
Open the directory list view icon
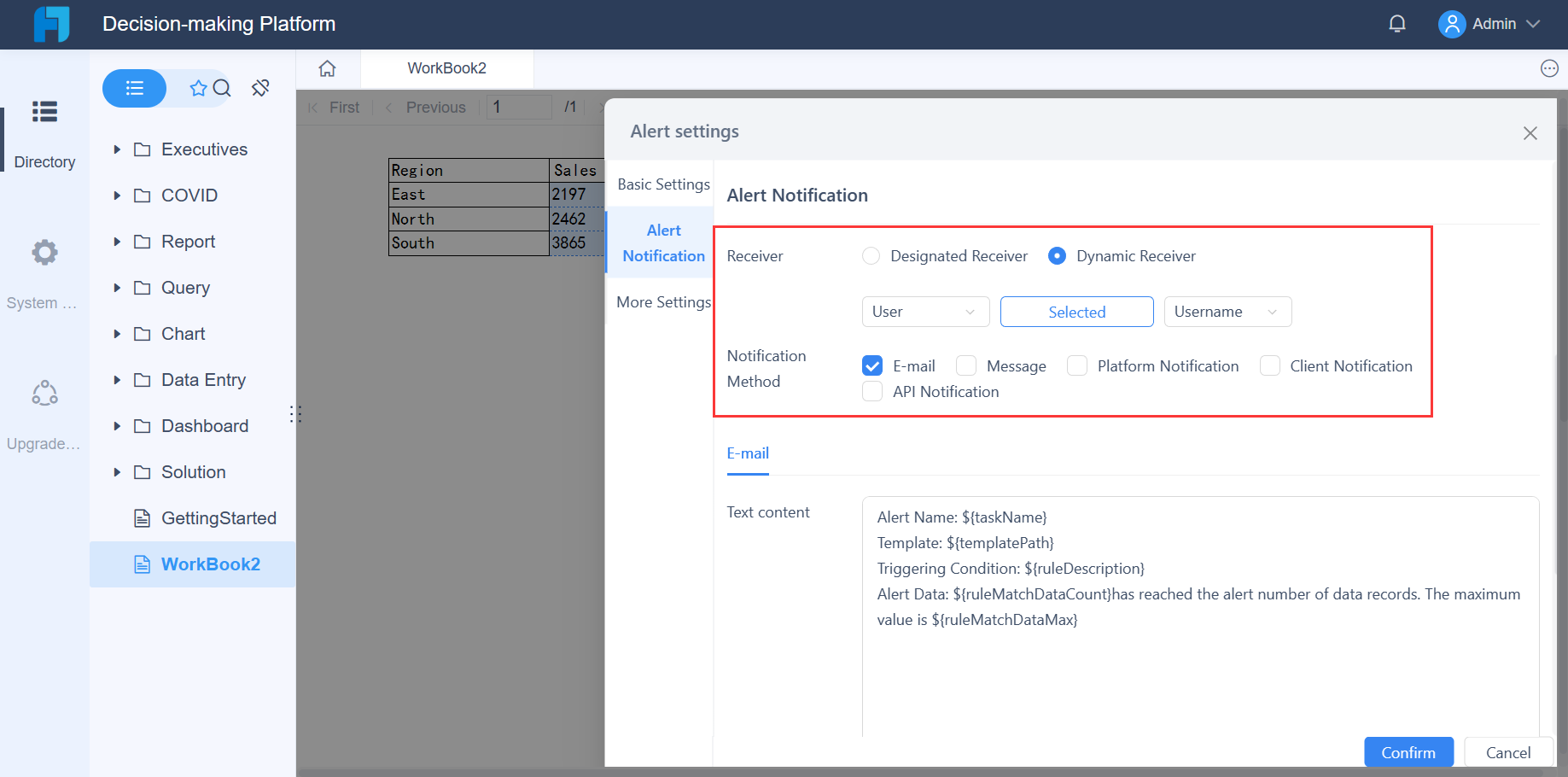tap(134, 88)
